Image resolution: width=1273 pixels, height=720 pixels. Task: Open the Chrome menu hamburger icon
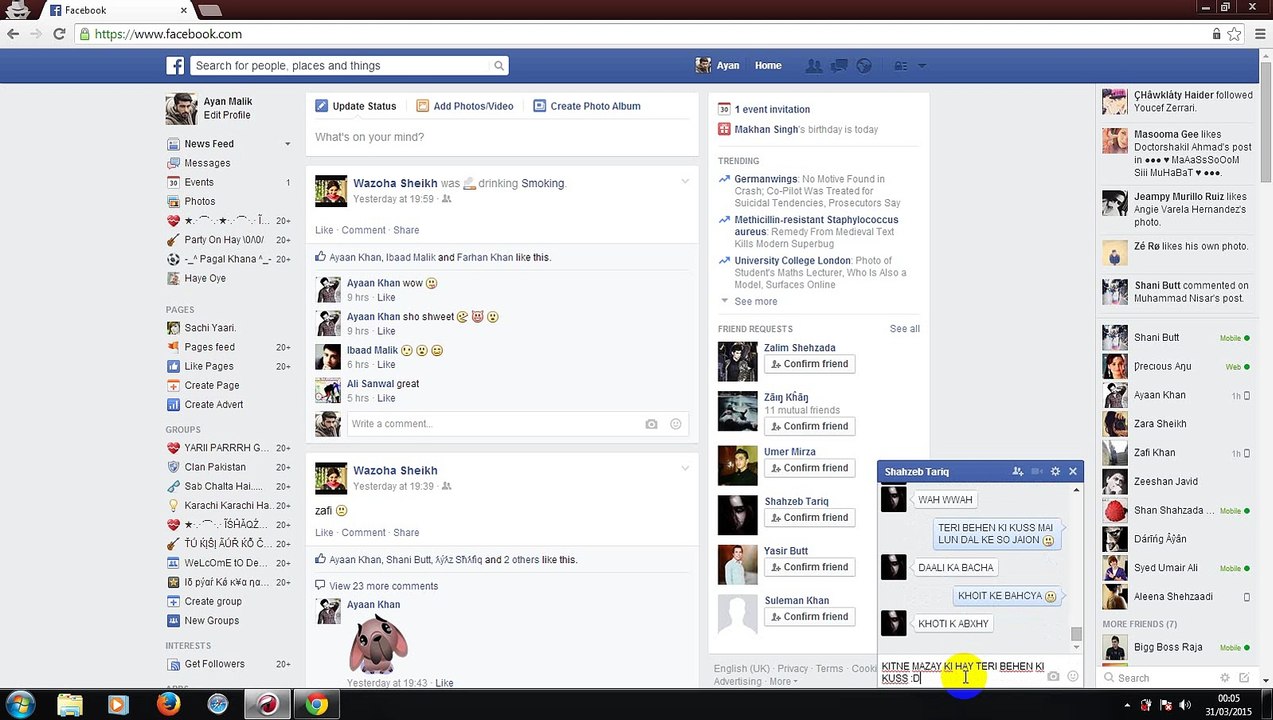(1258, 34)
